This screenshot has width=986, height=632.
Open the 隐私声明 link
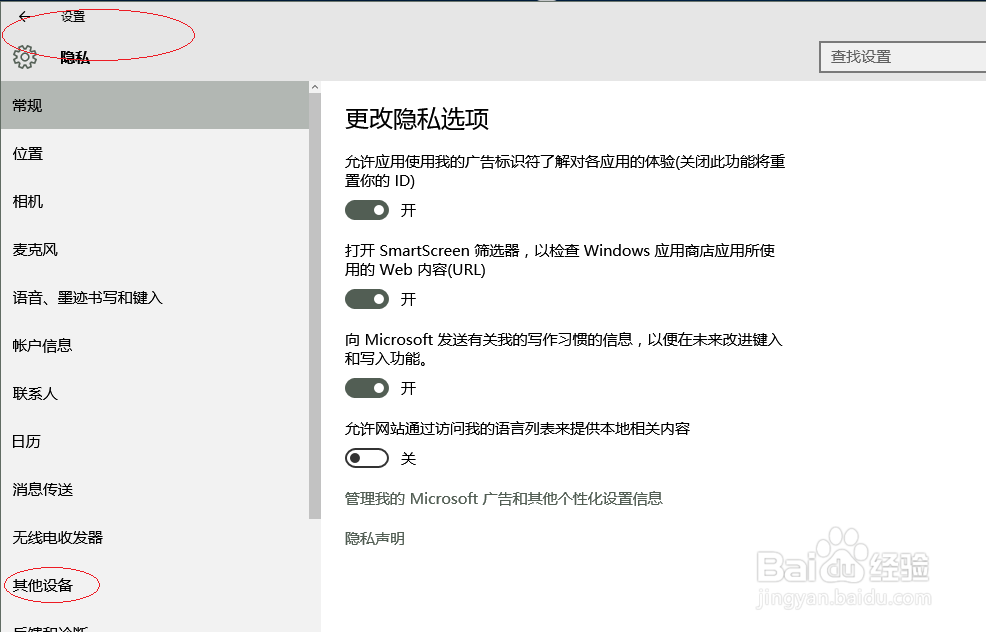pyautogui.click(x=375, y=539)
